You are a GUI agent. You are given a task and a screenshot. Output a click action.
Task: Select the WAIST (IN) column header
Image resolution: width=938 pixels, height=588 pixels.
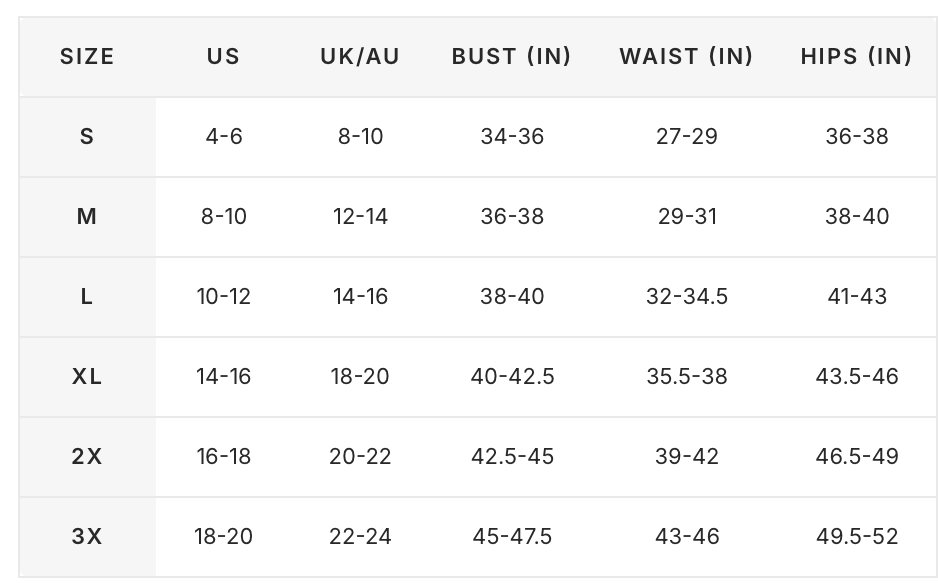[x=686, y=57]
